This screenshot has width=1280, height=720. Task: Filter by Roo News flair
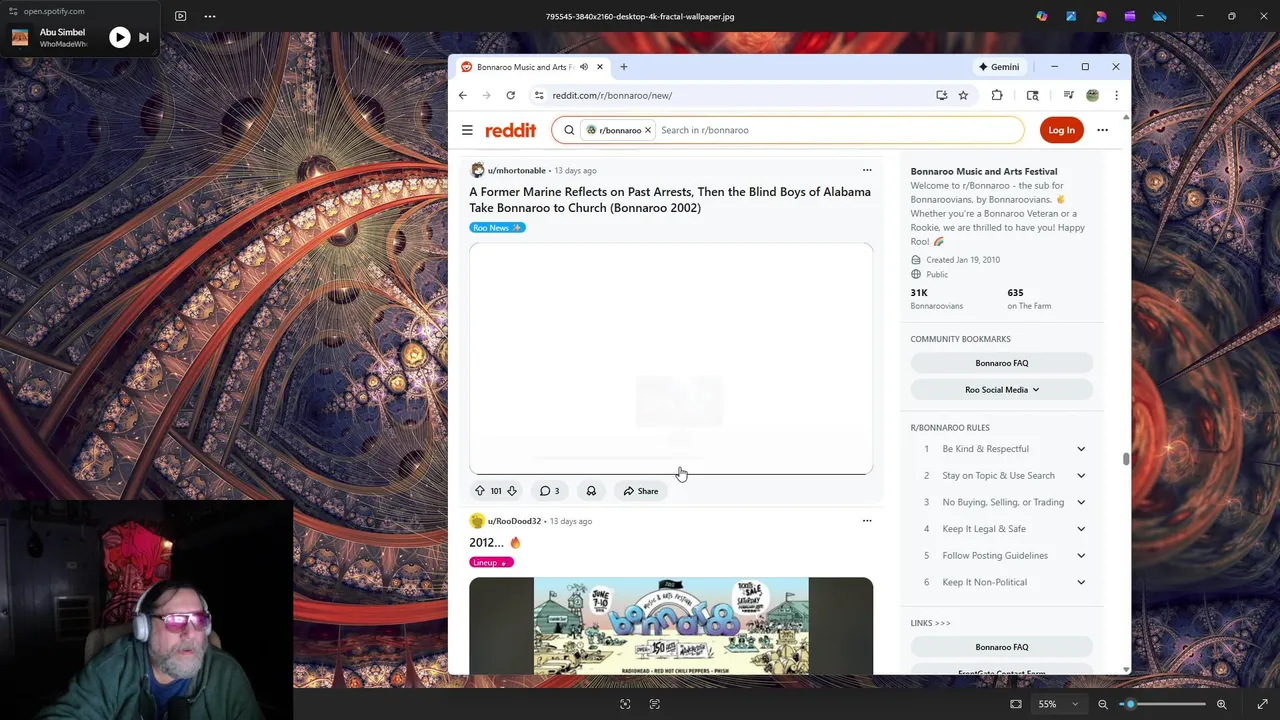pyautogui.click(x=497, y=228)
